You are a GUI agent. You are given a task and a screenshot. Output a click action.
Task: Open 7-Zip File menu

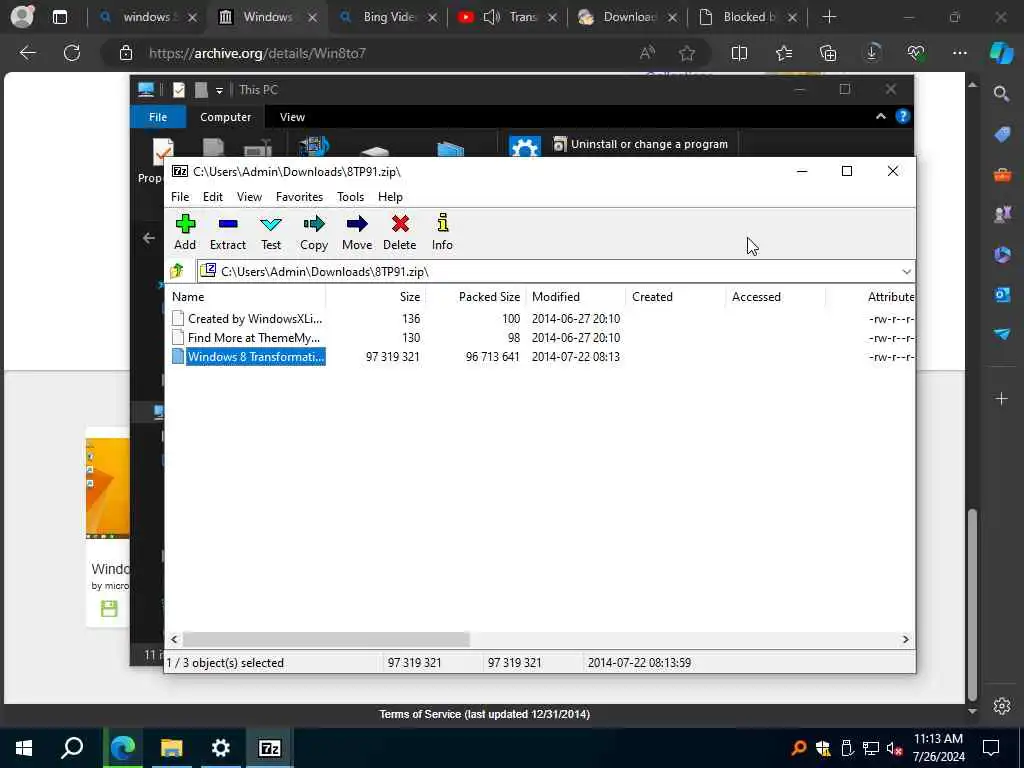click(x=180, y=197)
